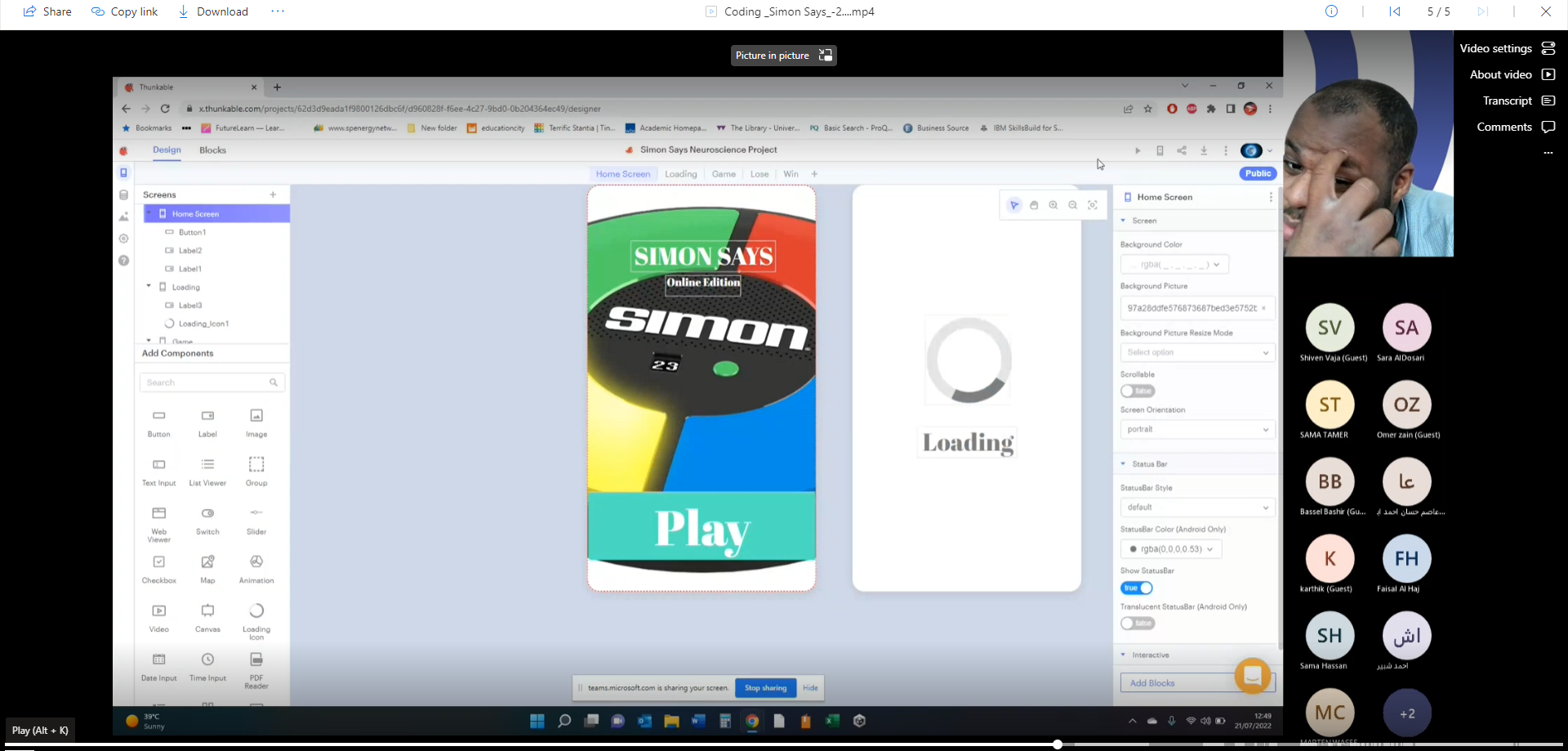Open the Win screen tab
1568x751 pixels.
(x=791, y=174)
